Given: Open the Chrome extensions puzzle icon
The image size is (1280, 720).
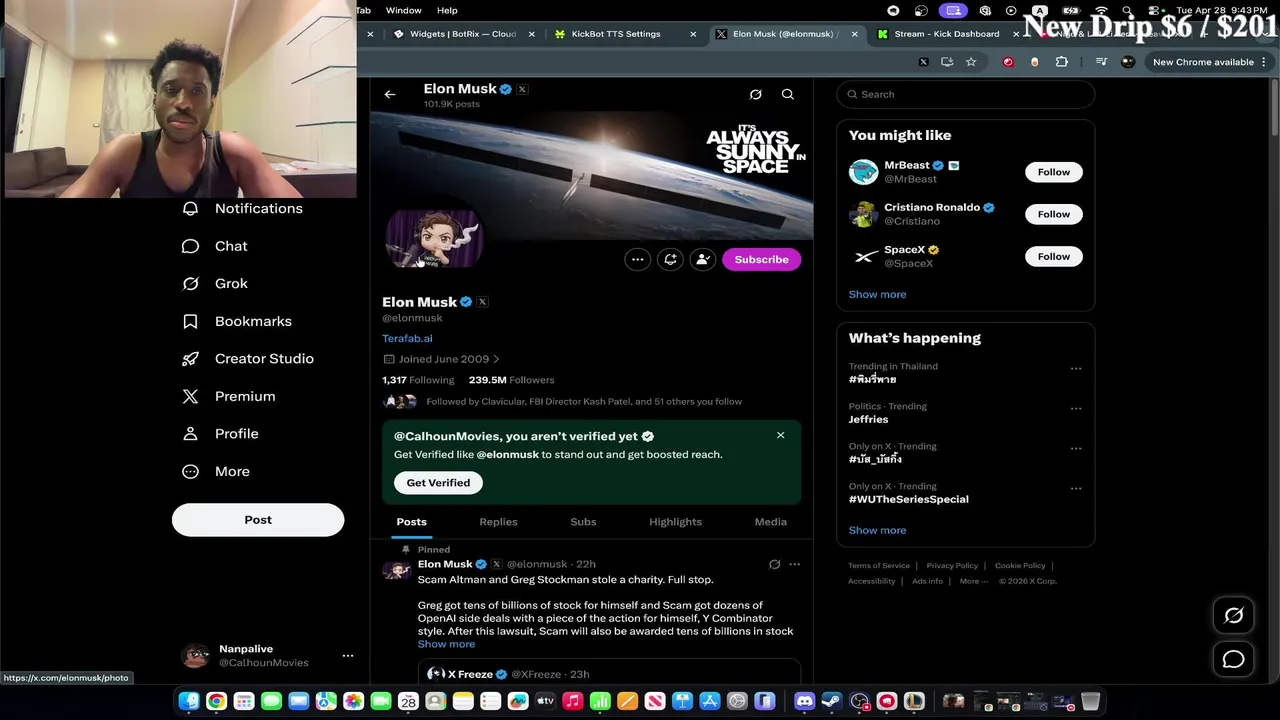Looking at the screenshot, I should tap(1062, 62).
